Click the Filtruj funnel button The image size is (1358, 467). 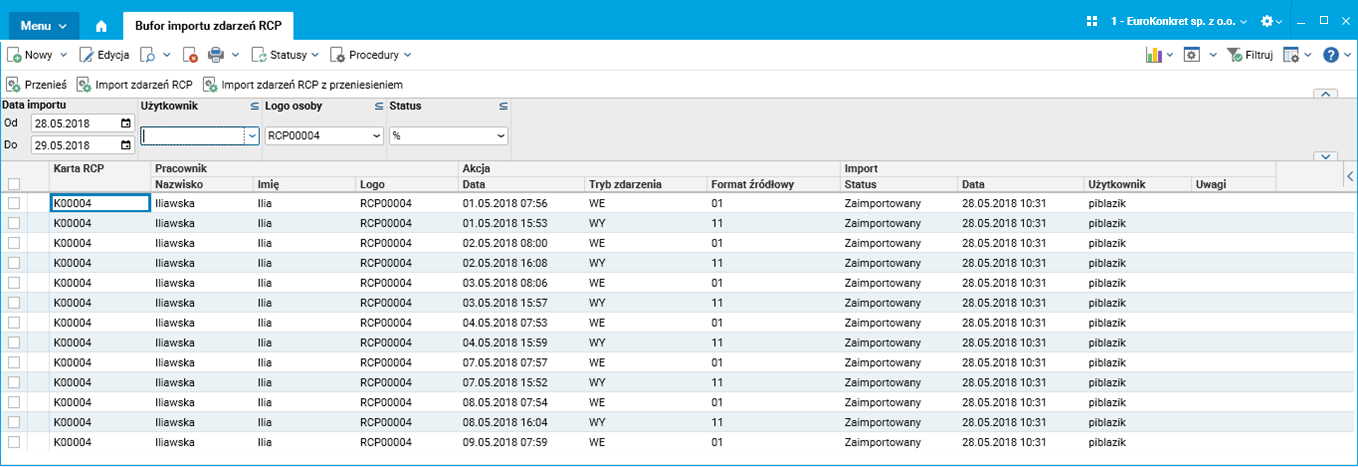point(1249,55)
